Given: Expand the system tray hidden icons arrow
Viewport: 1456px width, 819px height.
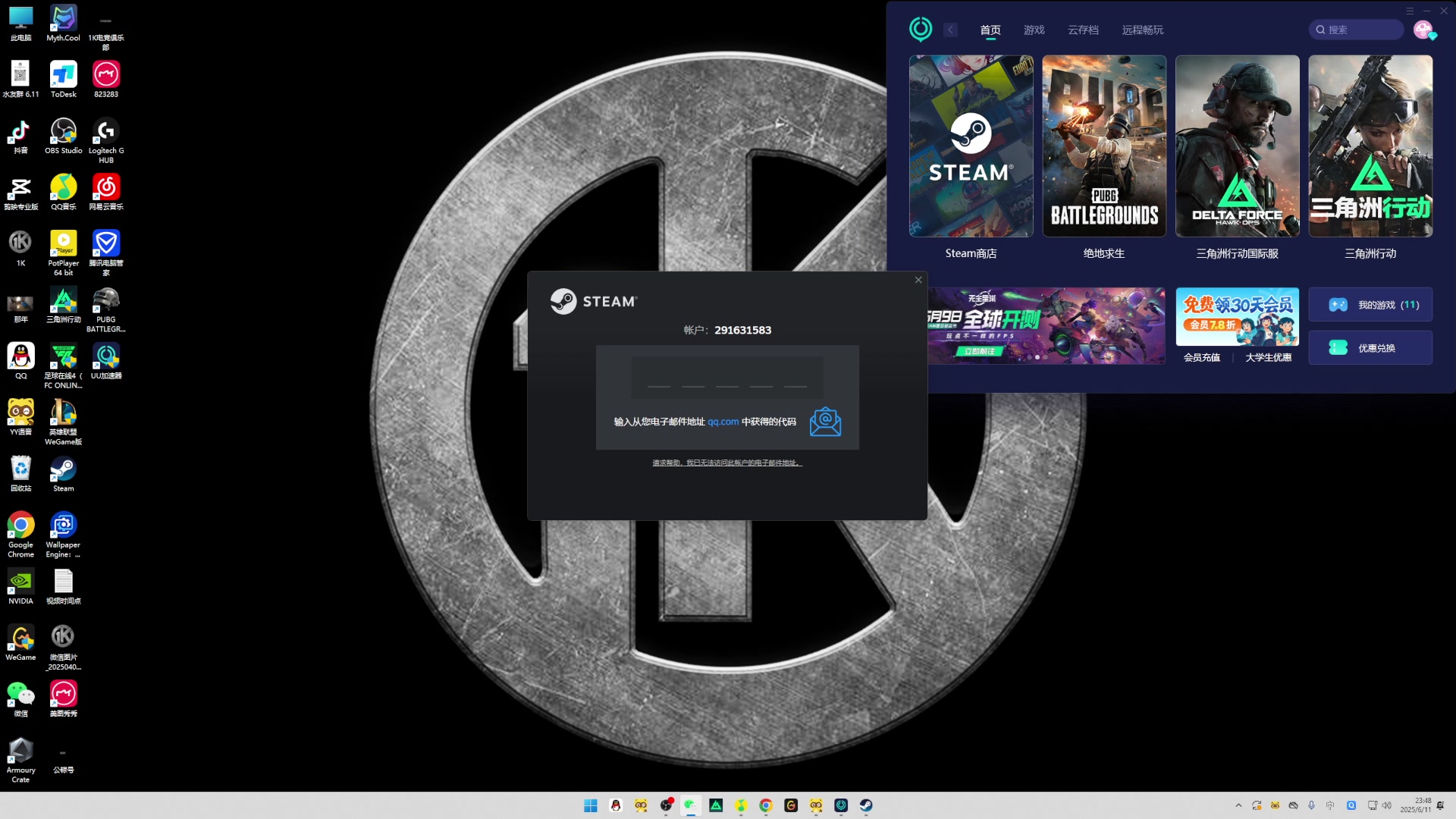Looking at the screenshot, I should pyautogui.click(x=1238, y=805).
